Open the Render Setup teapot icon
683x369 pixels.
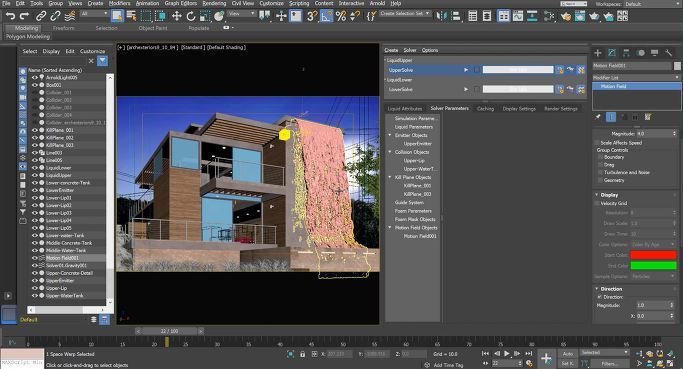(565, 17)
